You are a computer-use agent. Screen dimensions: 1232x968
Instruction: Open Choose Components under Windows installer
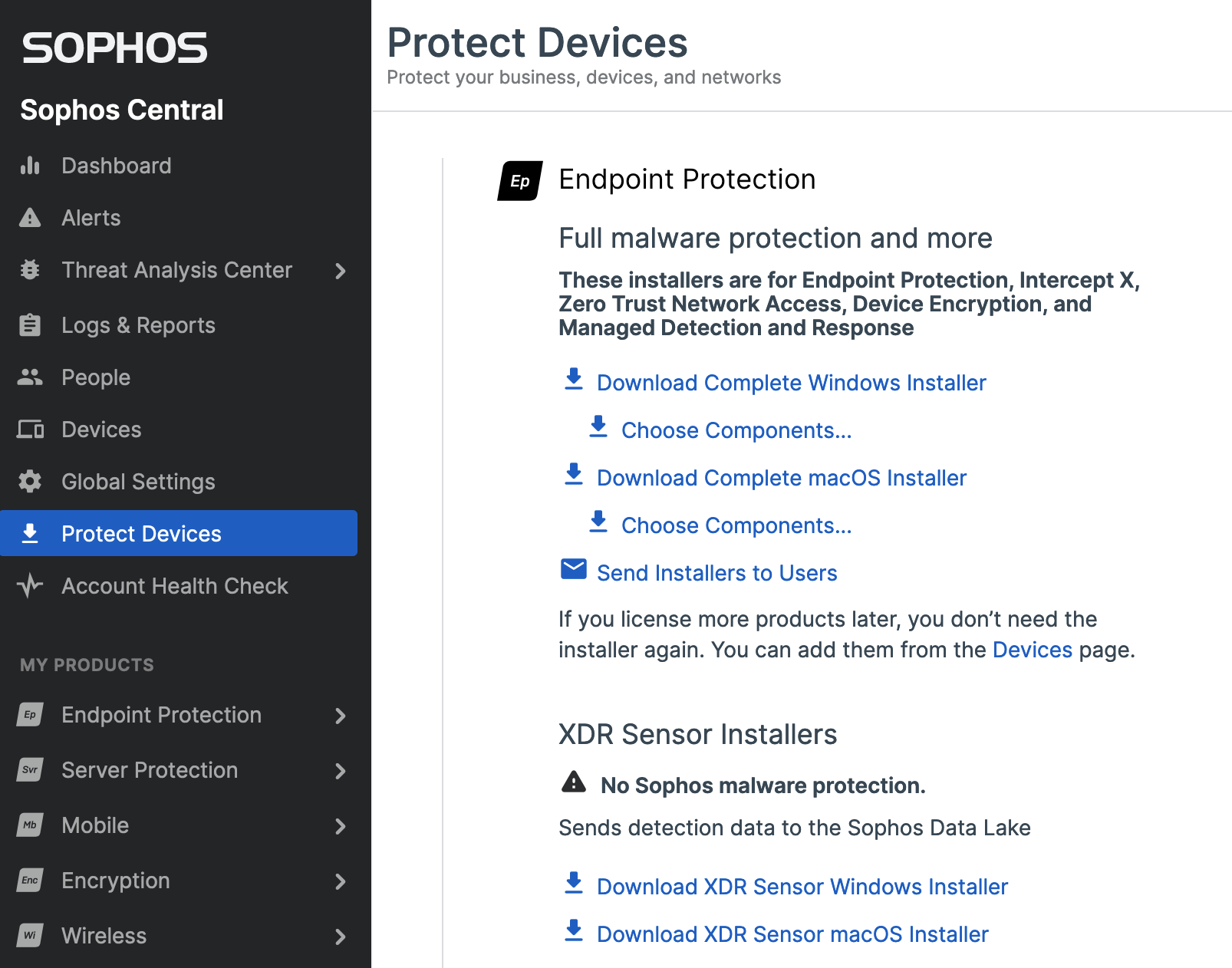tap(736, 430)
